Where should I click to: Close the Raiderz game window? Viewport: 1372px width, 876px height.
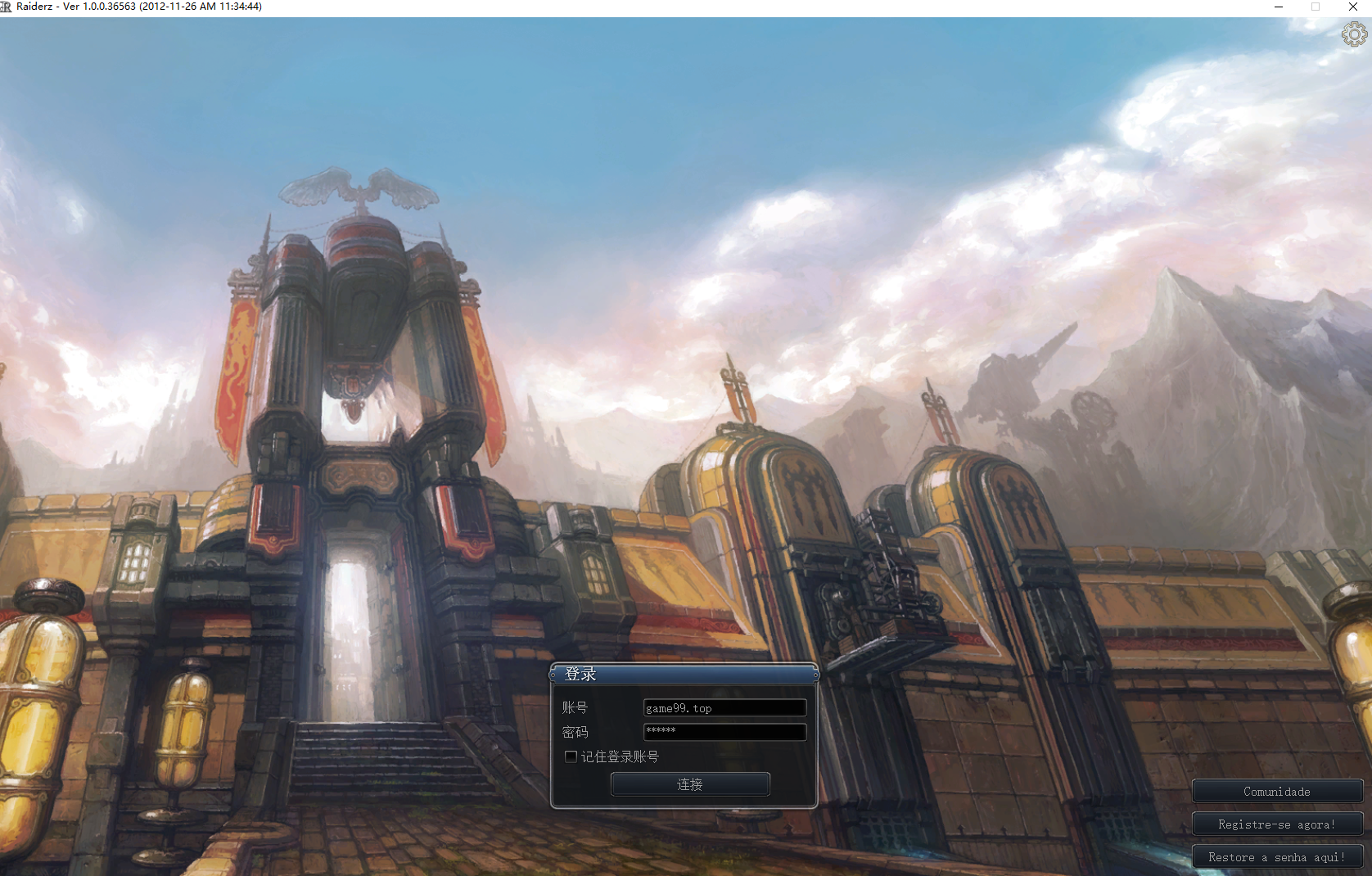click(1353, 7)
